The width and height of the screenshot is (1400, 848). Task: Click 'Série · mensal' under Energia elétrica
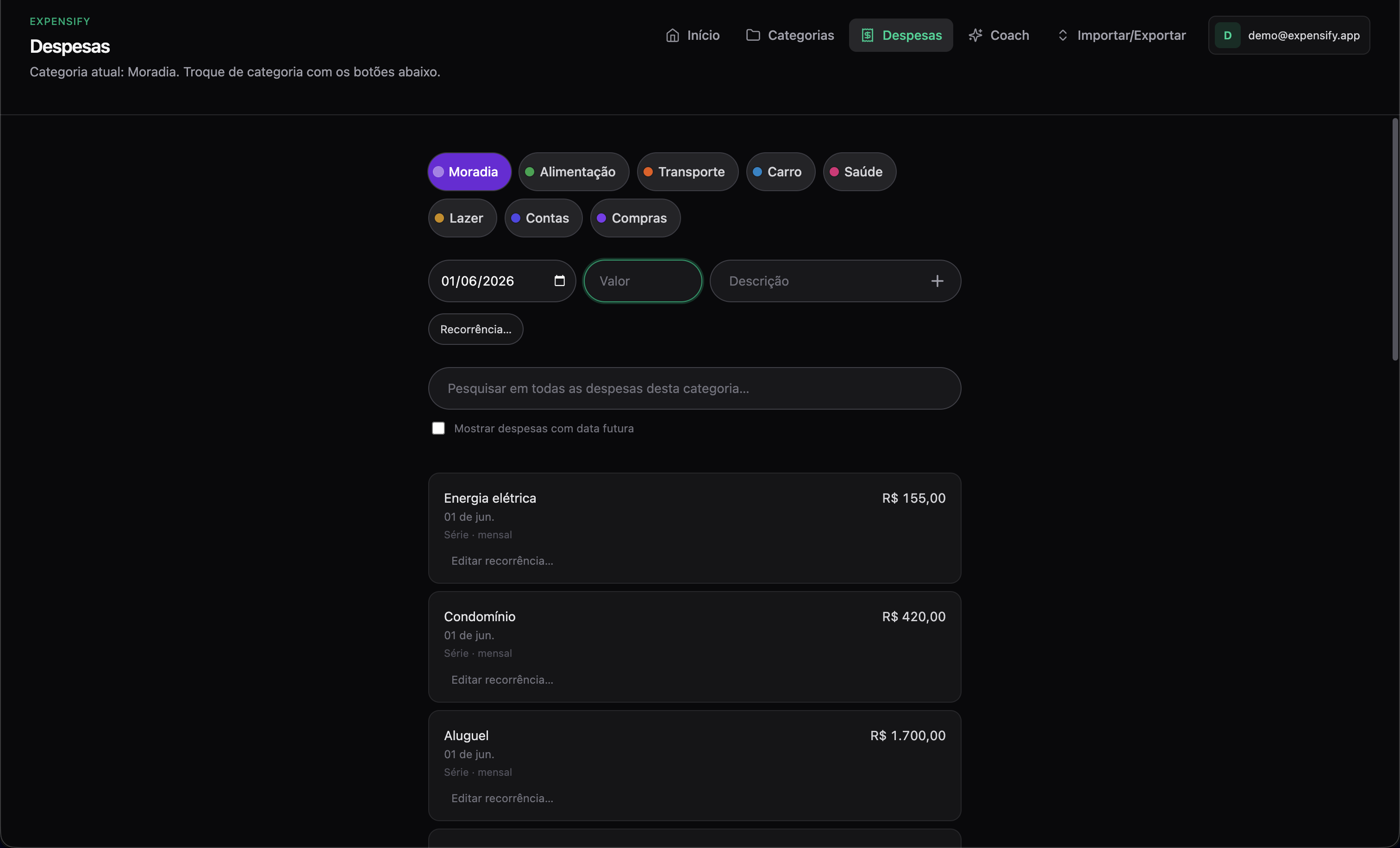[x=478, y=535]
